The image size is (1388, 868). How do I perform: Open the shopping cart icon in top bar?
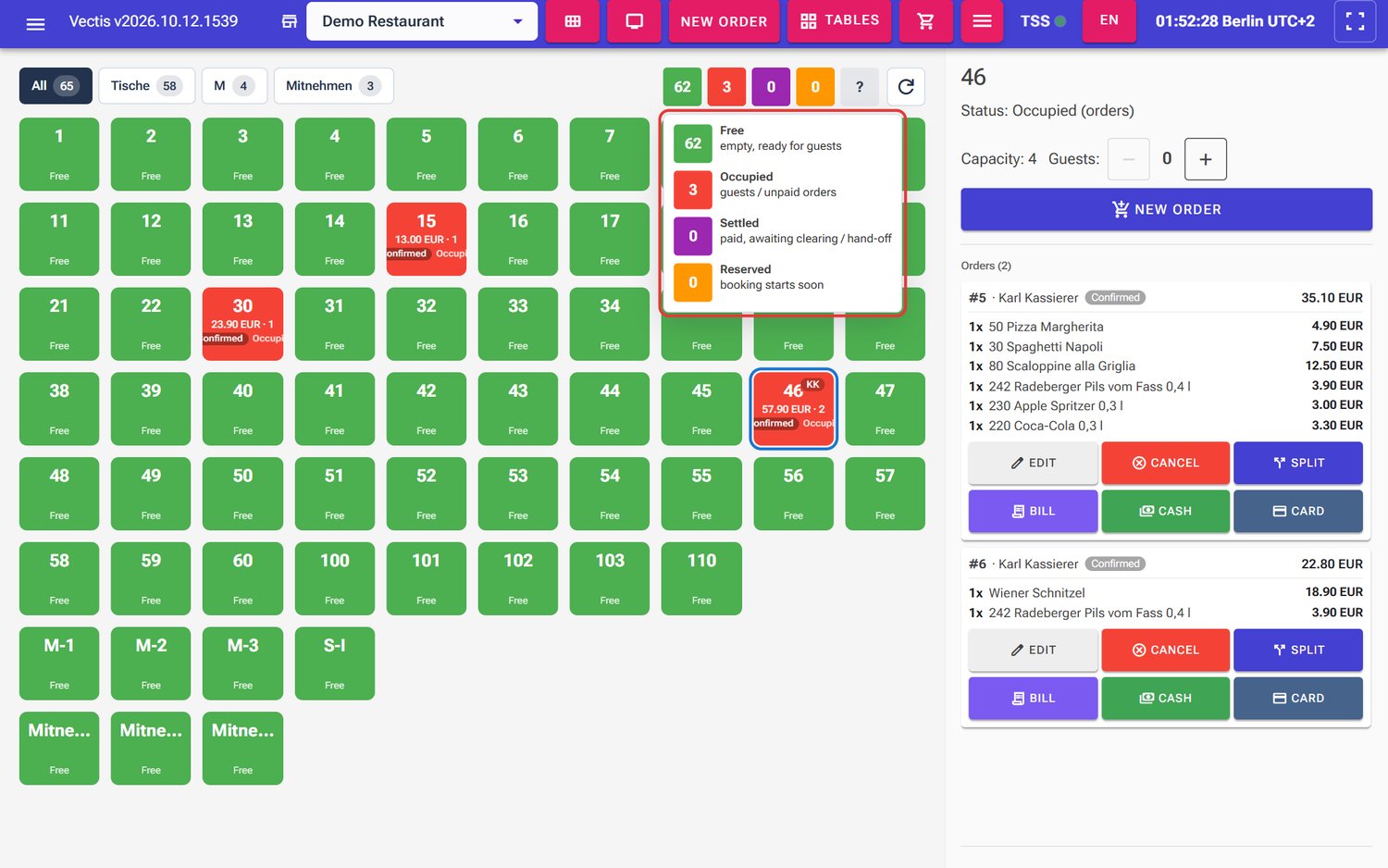pos(926,21)
